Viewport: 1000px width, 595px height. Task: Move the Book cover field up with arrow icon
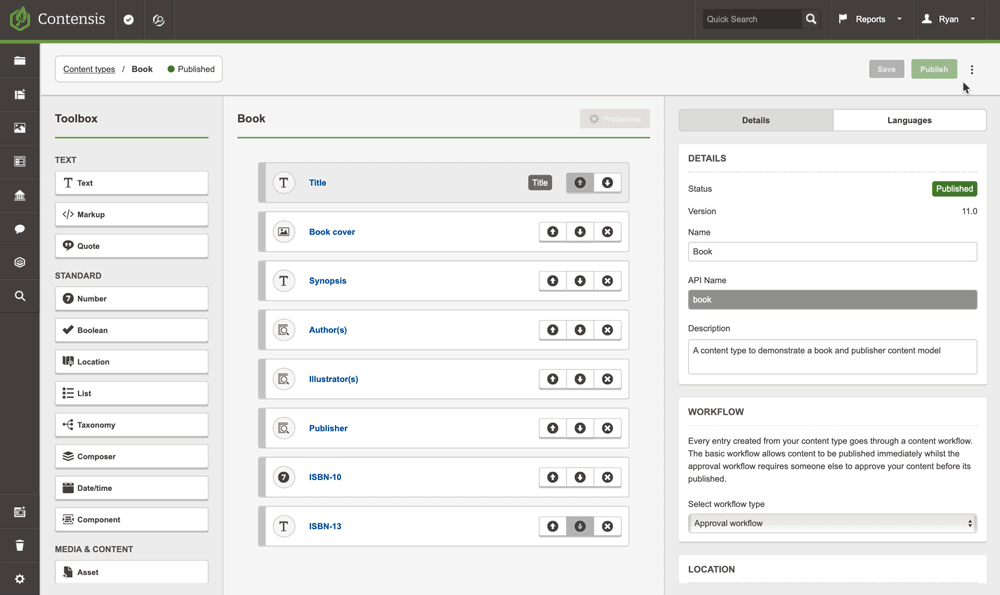click(x=552, y=231)
